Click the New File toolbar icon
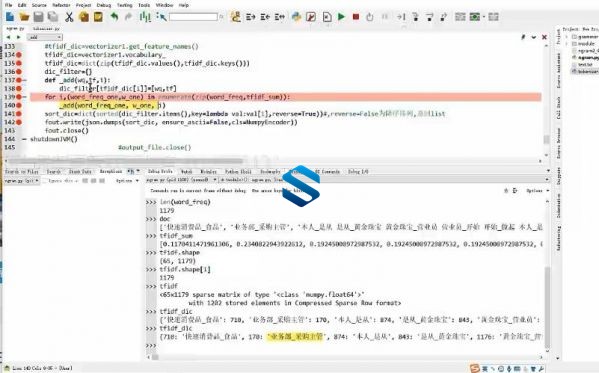Screen dimensions: 599x373 click(10, 17)
